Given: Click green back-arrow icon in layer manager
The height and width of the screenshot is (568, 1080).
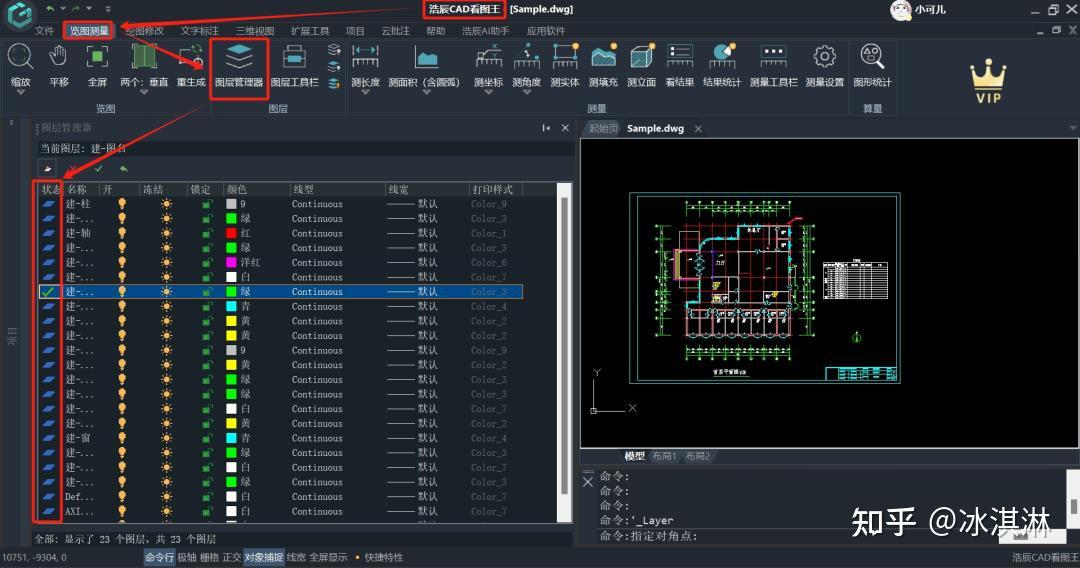Looking at the screenshot, I should (124, 168).
